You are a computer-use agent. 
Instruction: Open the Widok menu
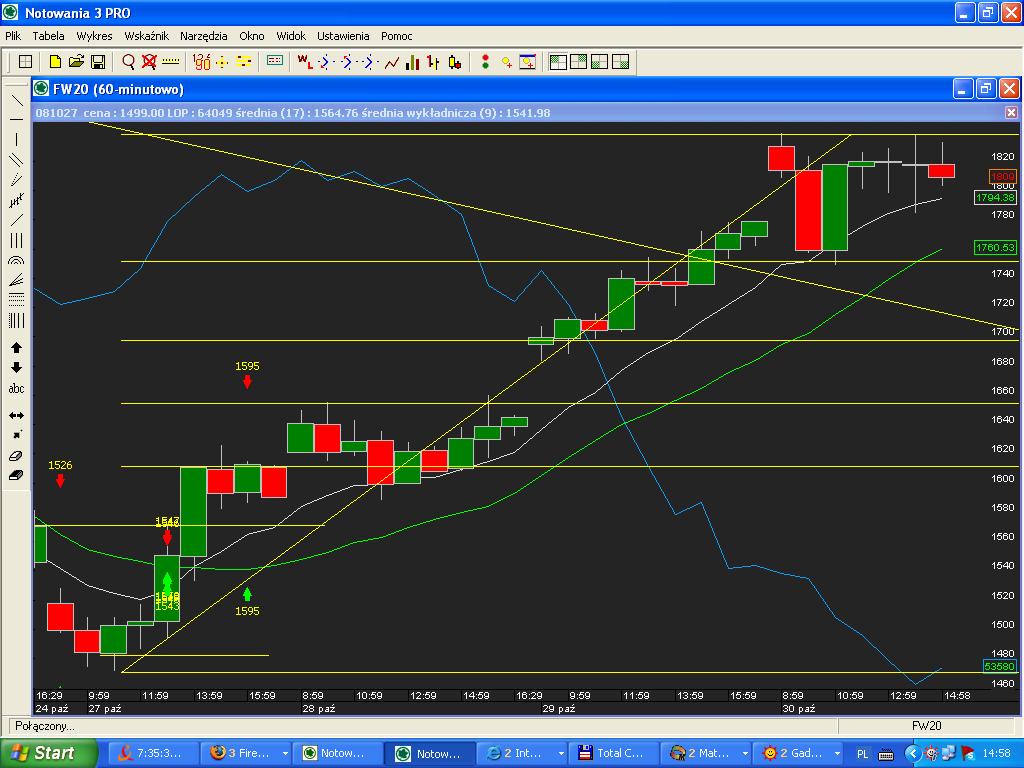291,36
